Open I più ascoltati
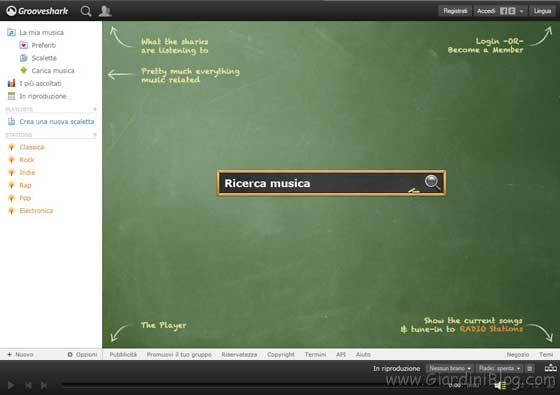 [40, 84]
